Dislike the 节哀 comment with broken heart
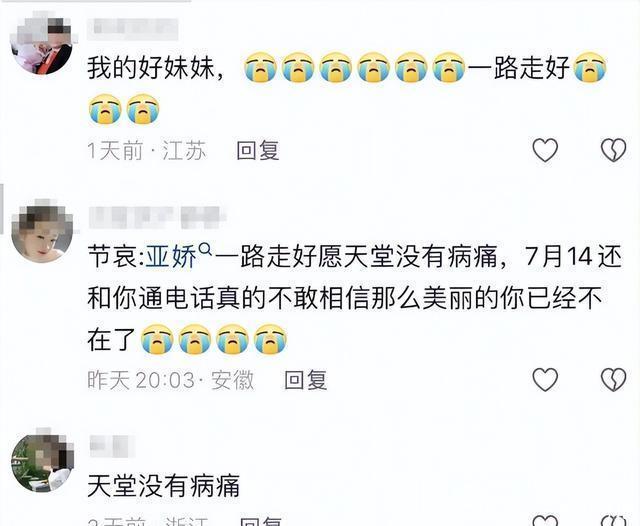 pyautogui.click(x=613, y=380)
